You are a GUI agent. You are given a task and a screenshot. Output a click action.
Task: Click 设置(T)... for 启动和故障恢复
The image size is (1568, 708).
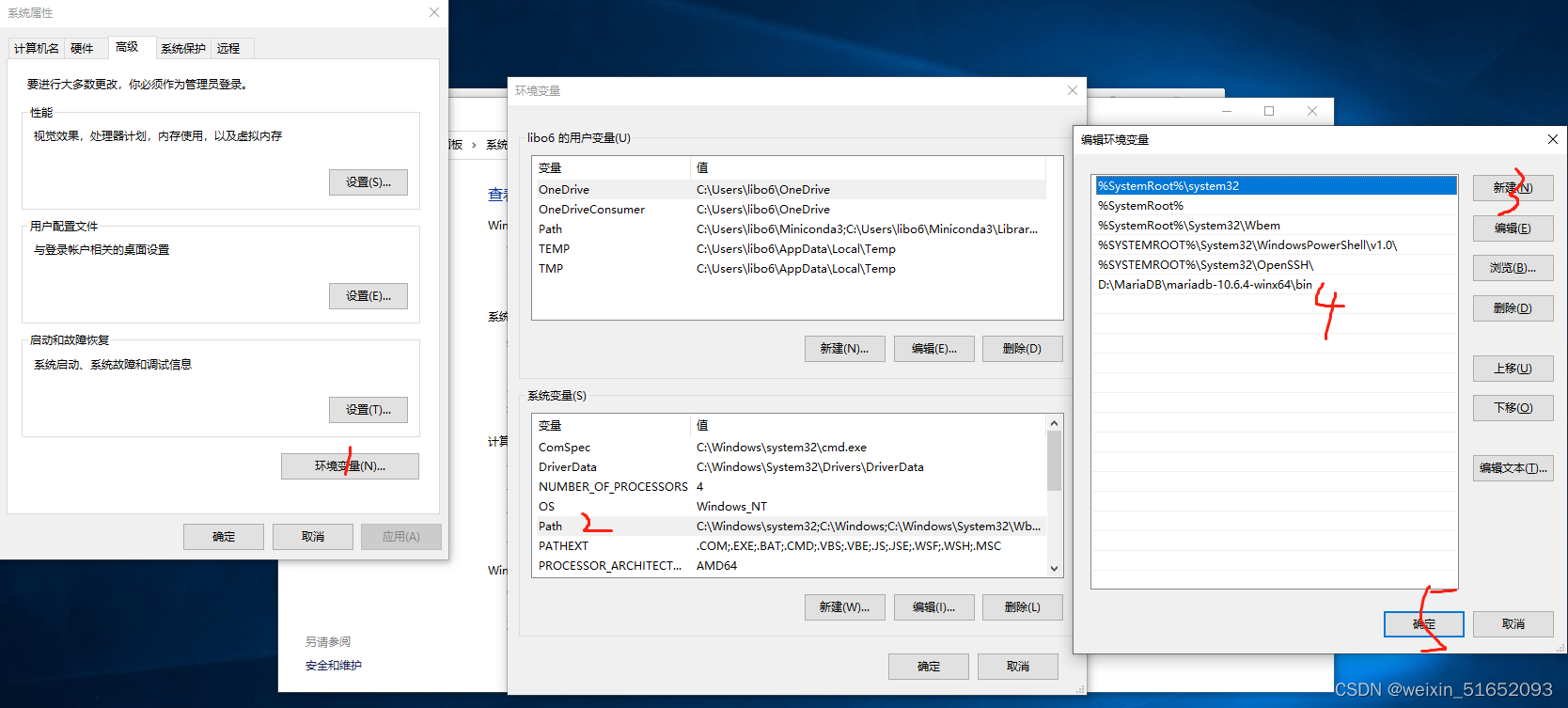pos(368,410)
